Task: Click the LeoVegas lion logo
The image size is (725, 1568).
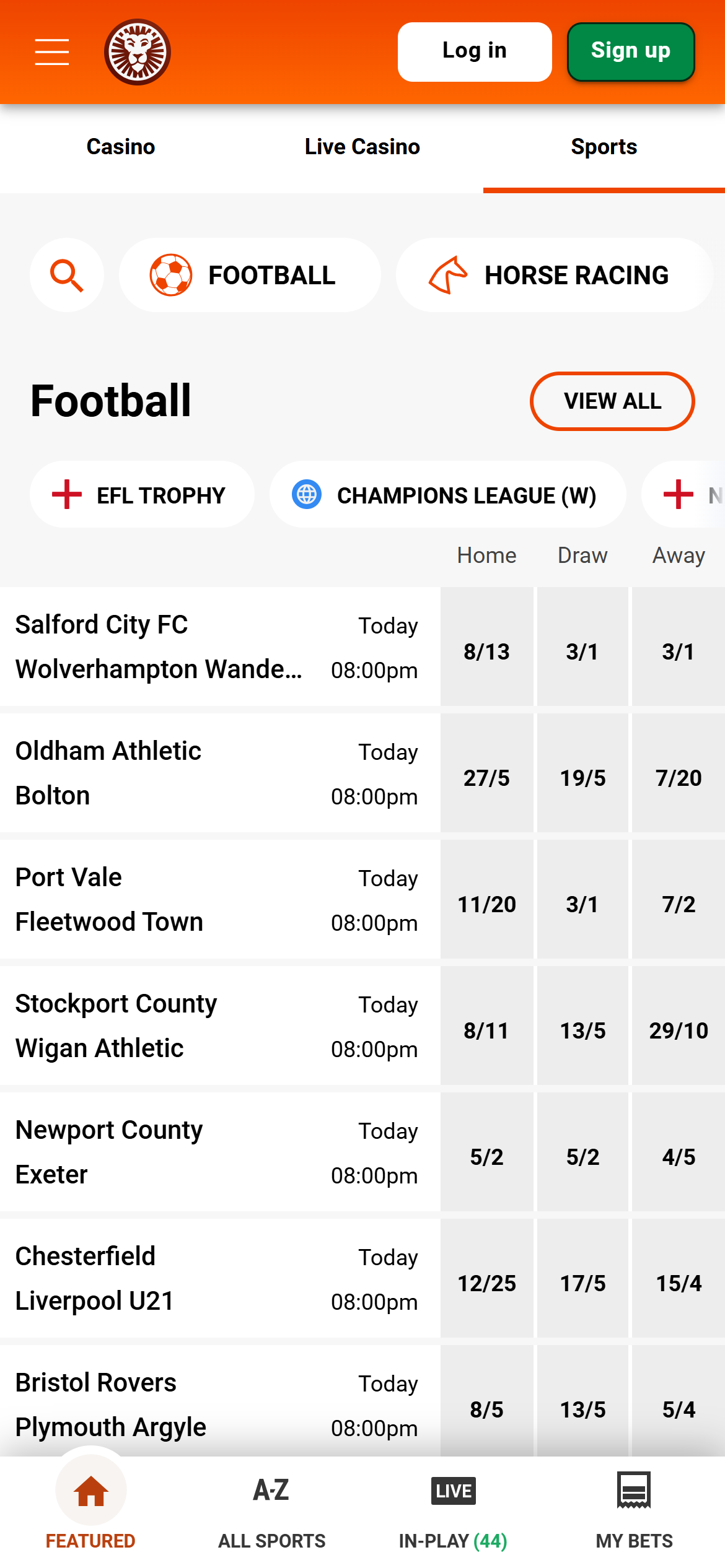Action: click(137, 52)
